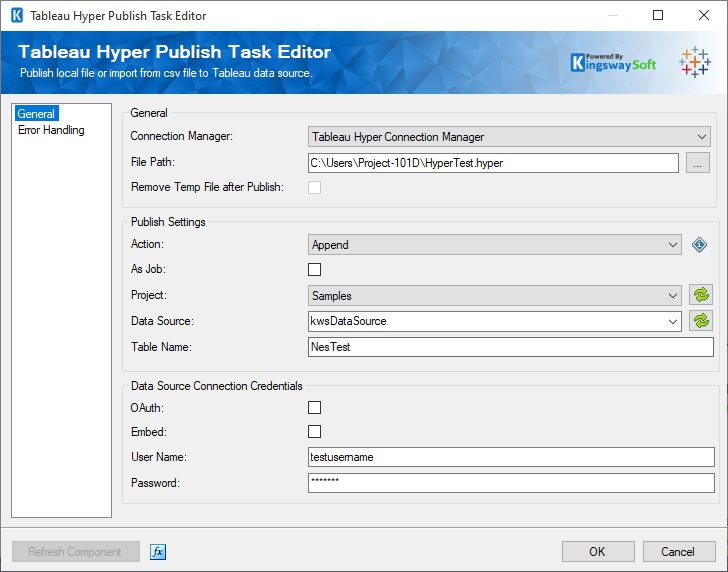Maximize the task editor window
The width and height of the screenshot is (728, 572).
click(x=658, y=15)
